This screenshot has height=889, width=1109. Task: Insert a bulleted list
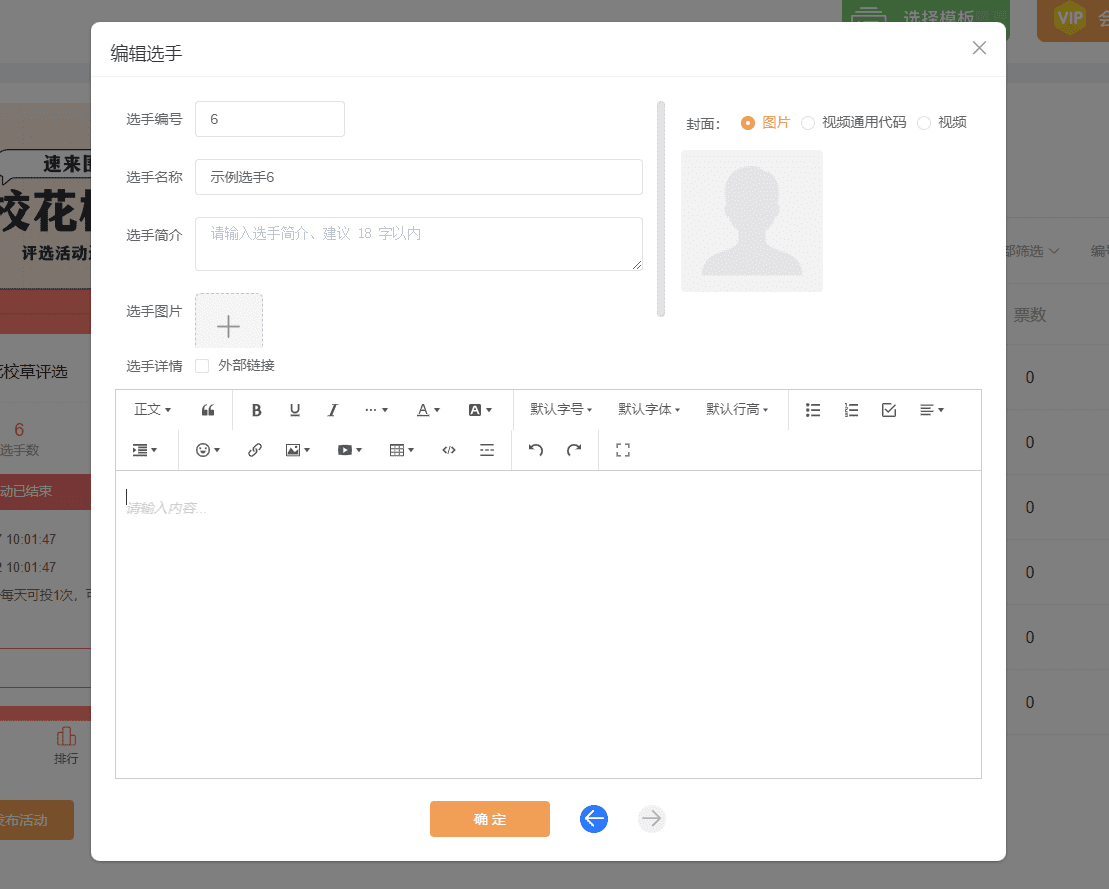(x=813, y=410)
